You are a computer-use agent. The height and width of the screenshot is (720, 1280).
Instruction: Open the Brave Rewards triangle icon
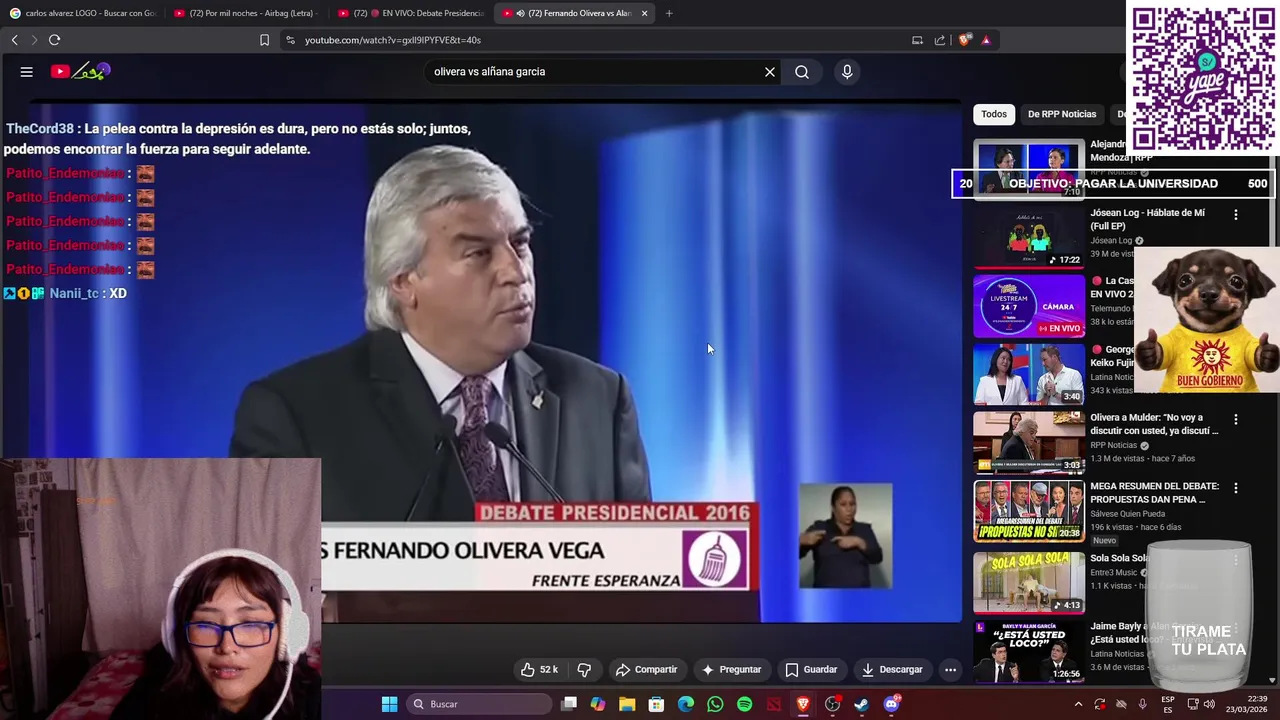coord(986,40)
